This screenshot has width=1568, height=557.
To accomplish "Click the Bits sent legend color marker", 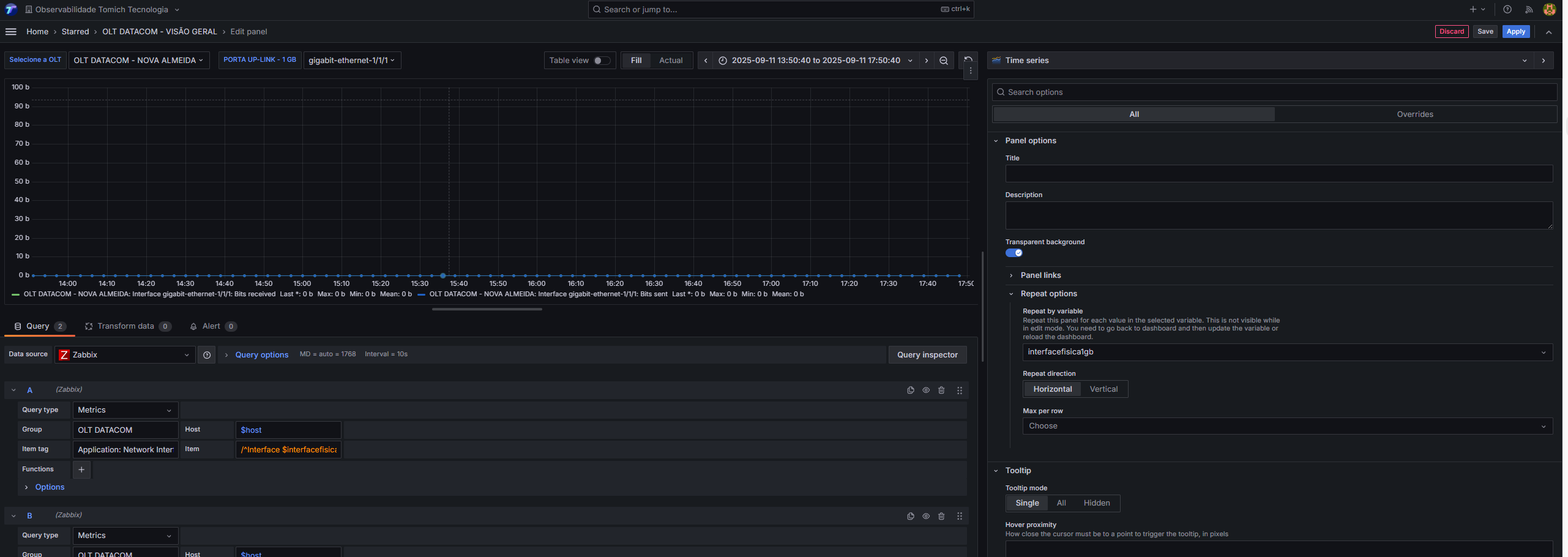I will 421,294.
